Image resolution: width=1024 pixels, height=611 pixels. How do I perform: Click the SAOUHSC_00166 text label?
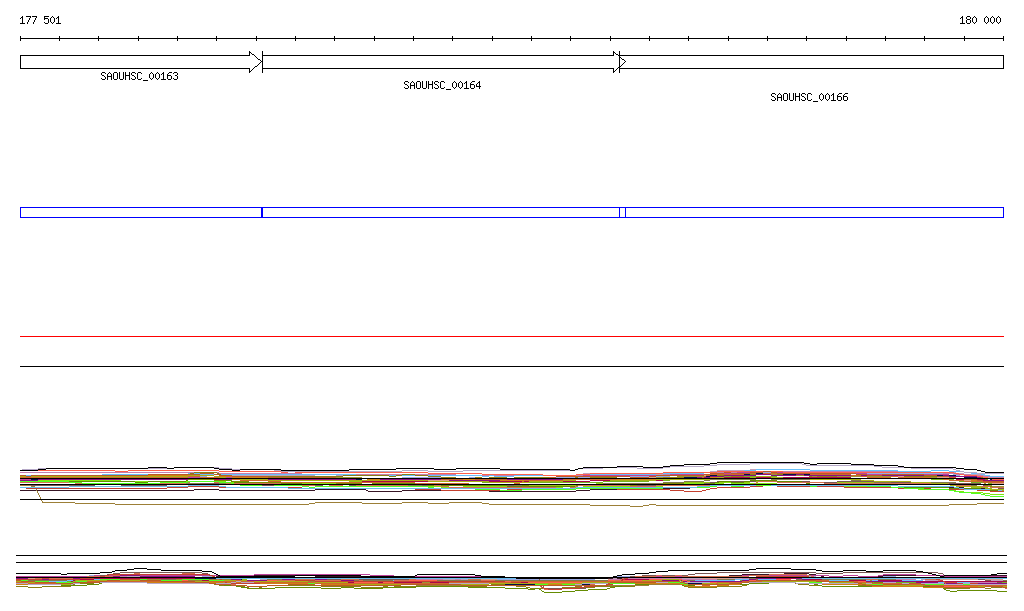809,98
